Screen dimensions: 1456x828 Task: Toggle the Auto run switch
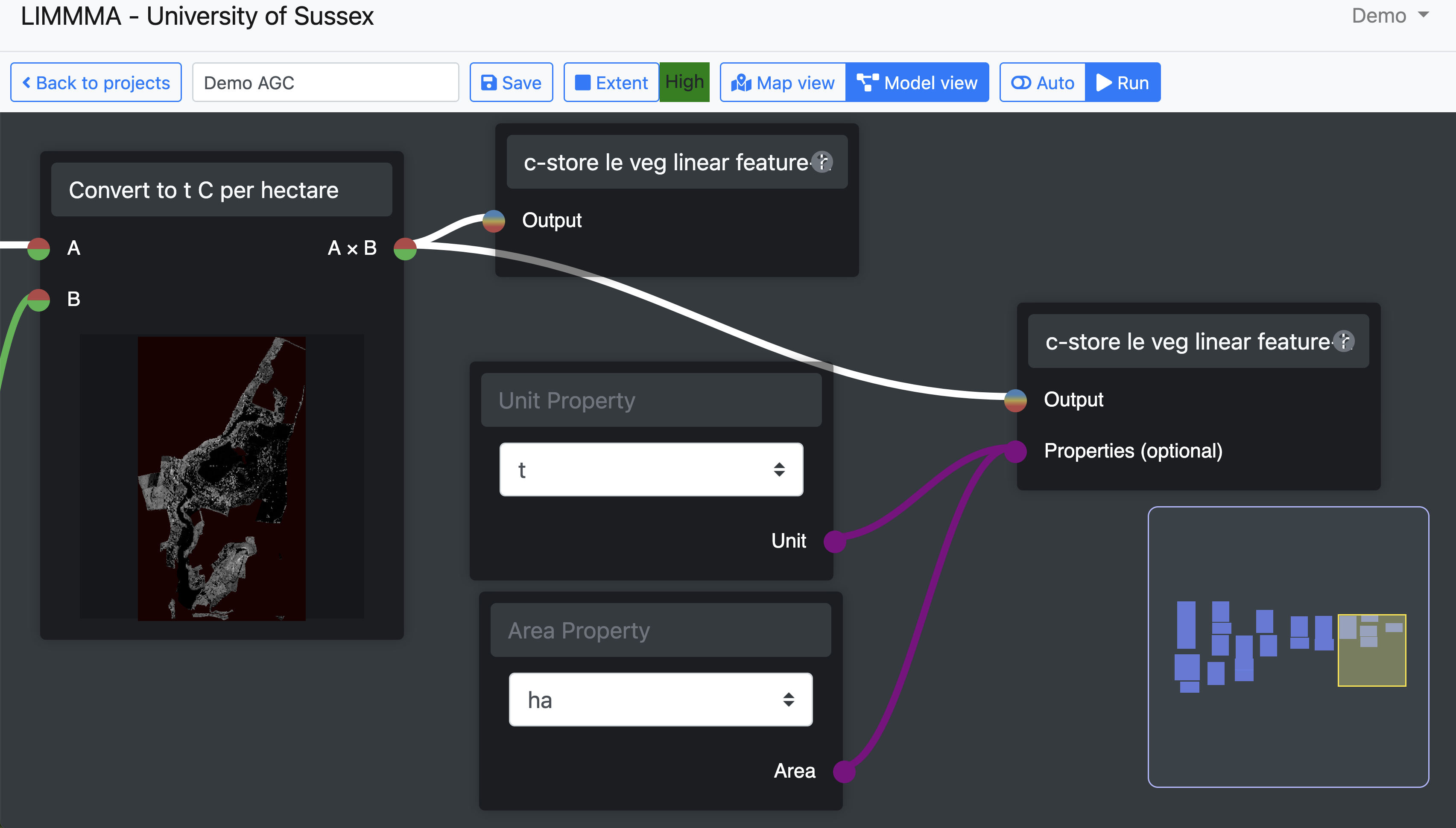tap(1043, 83)
